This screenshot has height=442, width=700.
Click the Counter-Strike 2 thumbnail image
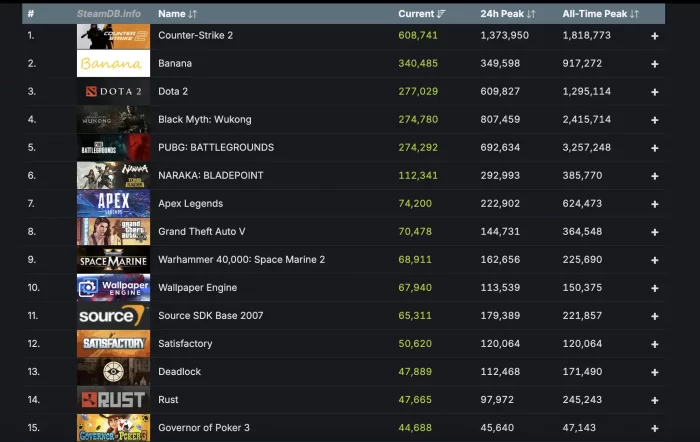pos(113,35)
